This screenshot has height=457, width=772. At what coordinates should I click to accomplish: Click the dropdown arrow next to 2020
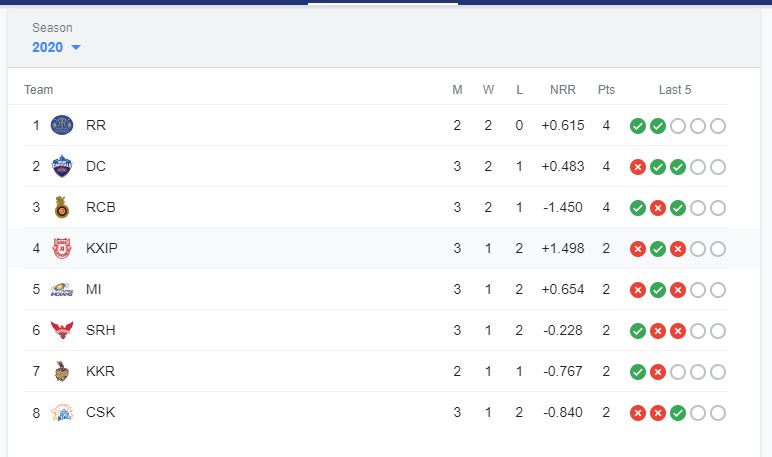point(76,48)
